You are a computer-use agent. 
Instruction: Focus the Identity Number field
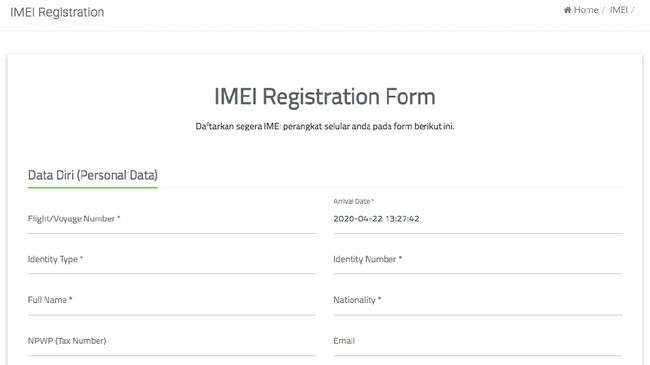(x=478, y=260)
